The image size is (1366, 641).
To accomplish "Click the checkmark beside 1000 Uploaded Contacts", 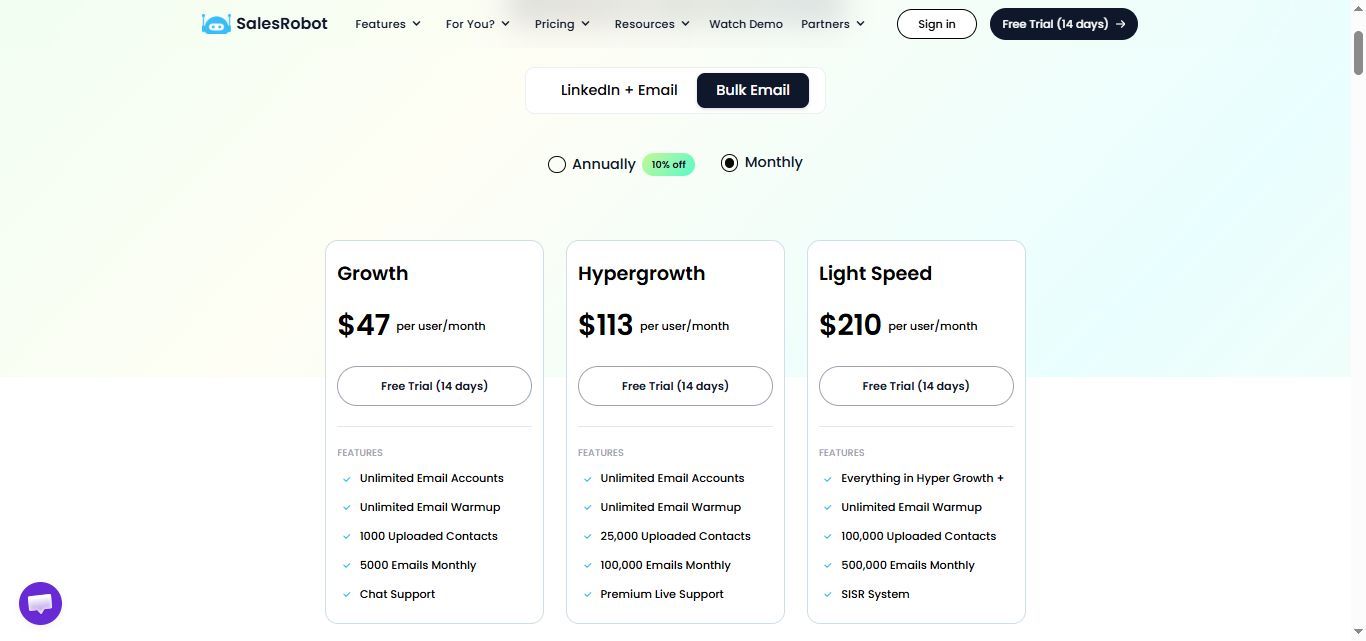I will (347, 537).
